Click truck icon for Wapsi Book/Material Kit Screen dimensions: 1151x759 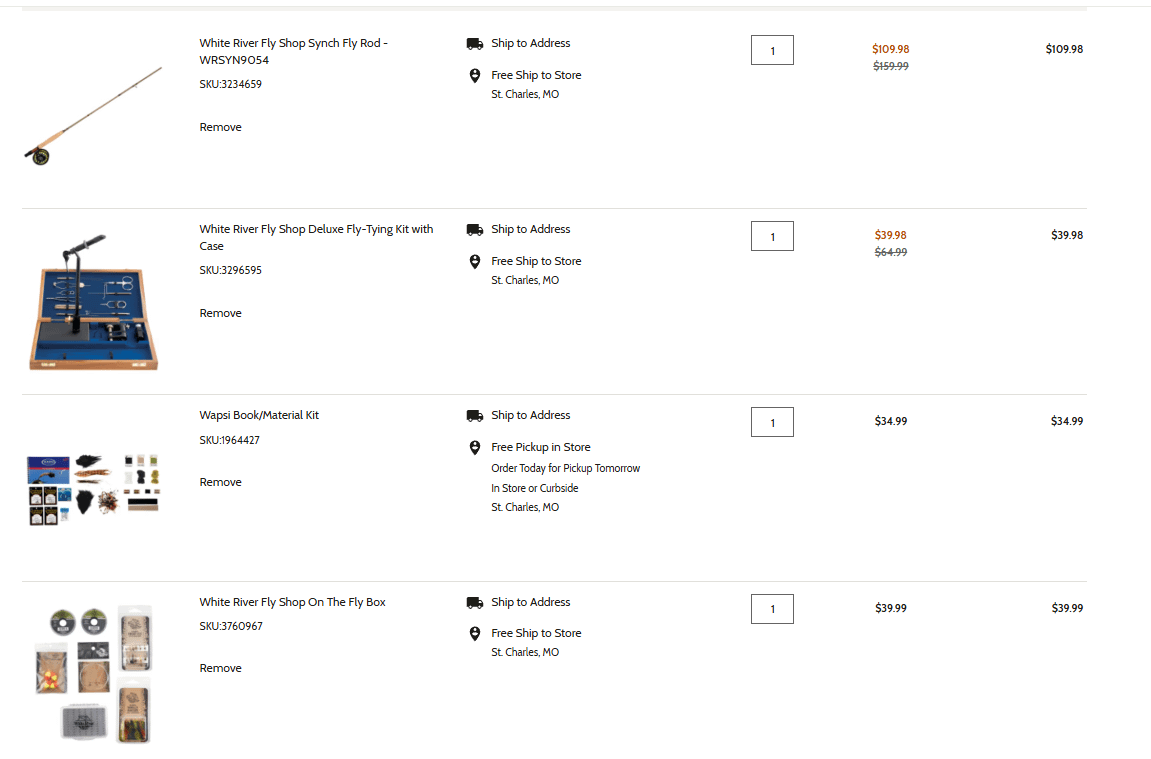(x=475, y=416)
